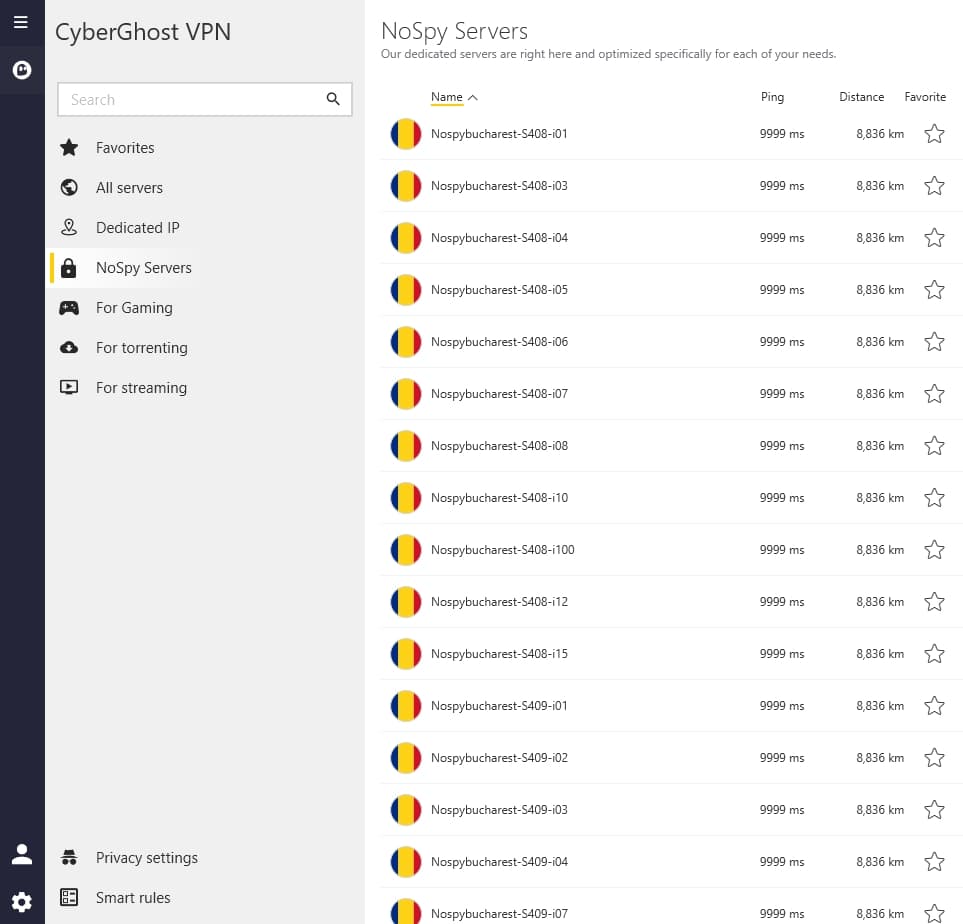Click the Favorites star icon in sidebar
This screenshot has width=963, height=924.
pyautogui.click(x=69, y=147)
